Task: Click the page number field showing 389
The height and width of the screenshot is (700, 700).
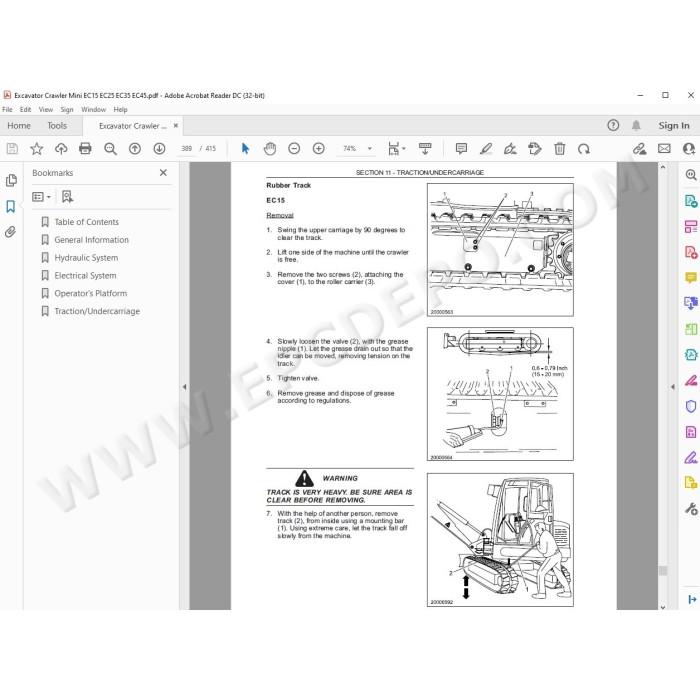Action: click(187, 149)
